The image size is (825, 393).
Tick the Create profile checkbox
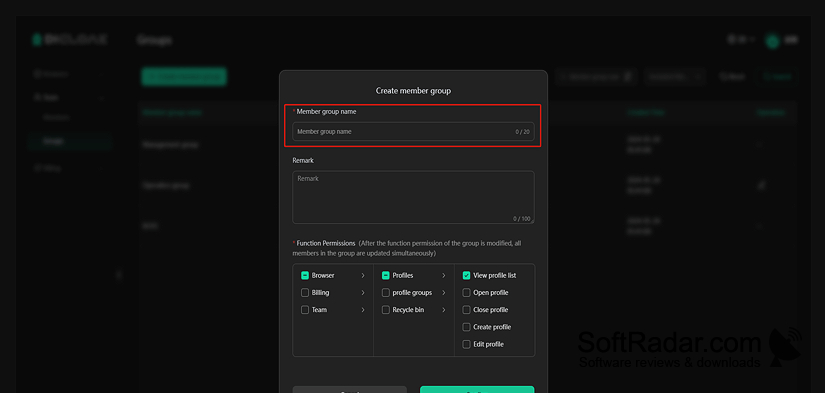click(466, 327)
